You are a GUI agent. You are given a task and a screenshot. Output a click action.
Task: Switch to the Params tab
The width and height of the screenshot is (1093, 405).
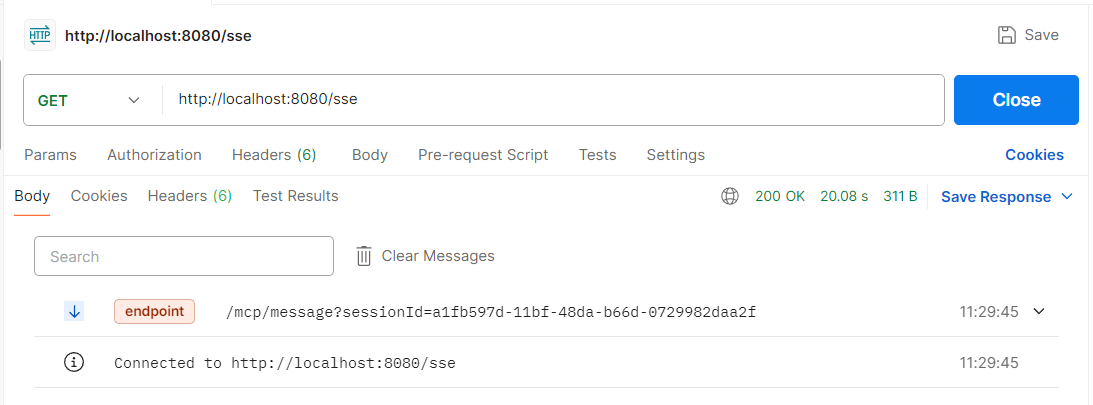[50, 155]
